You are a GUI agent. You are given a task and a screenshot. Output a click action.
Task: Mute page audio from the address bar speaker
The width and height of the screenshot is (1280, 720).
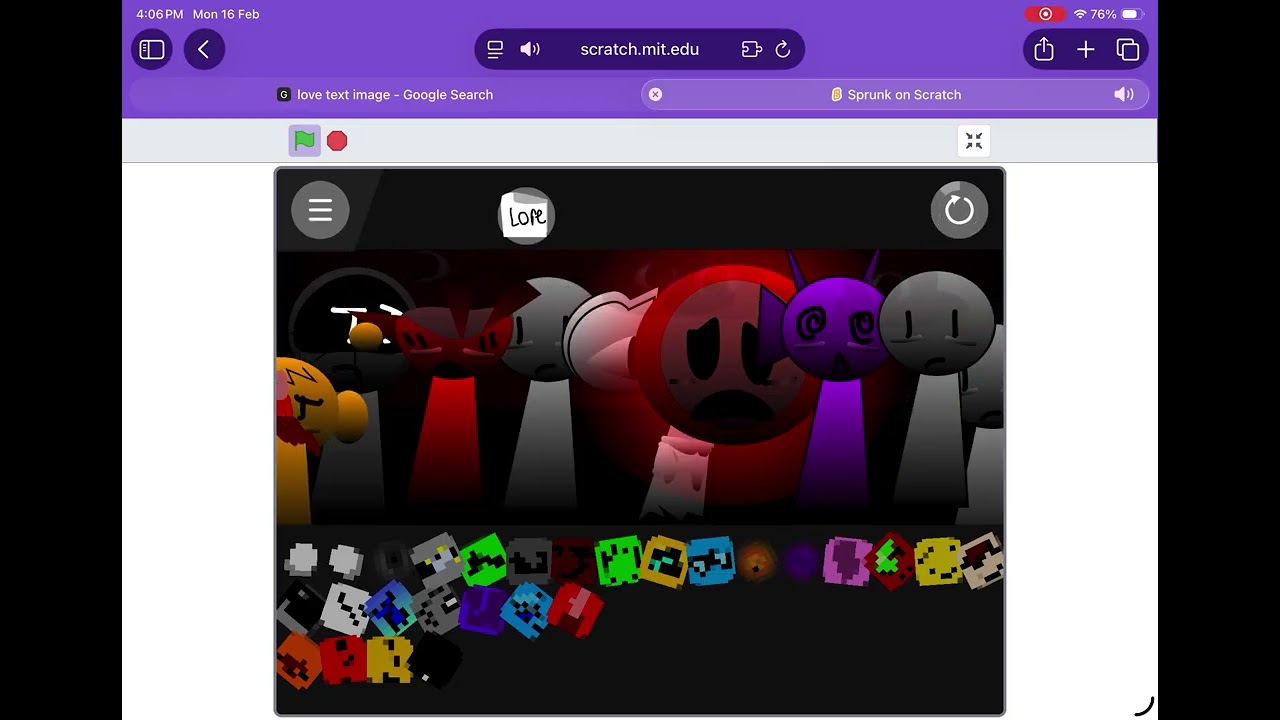tap(530, 49)
